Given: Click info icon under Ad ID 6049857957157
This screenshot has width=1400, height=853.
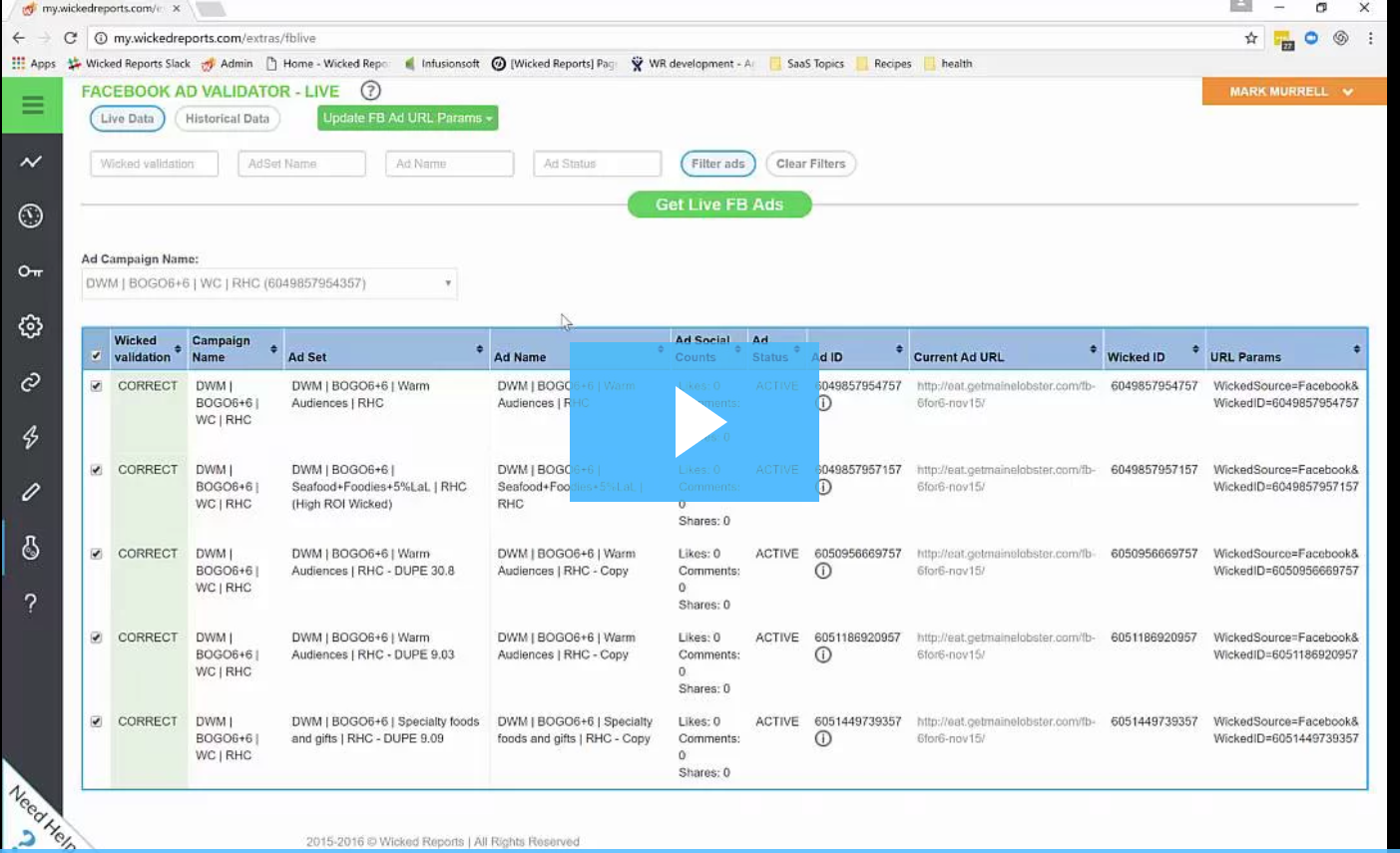Looking at the screenshot, I should tap(823, 487).
